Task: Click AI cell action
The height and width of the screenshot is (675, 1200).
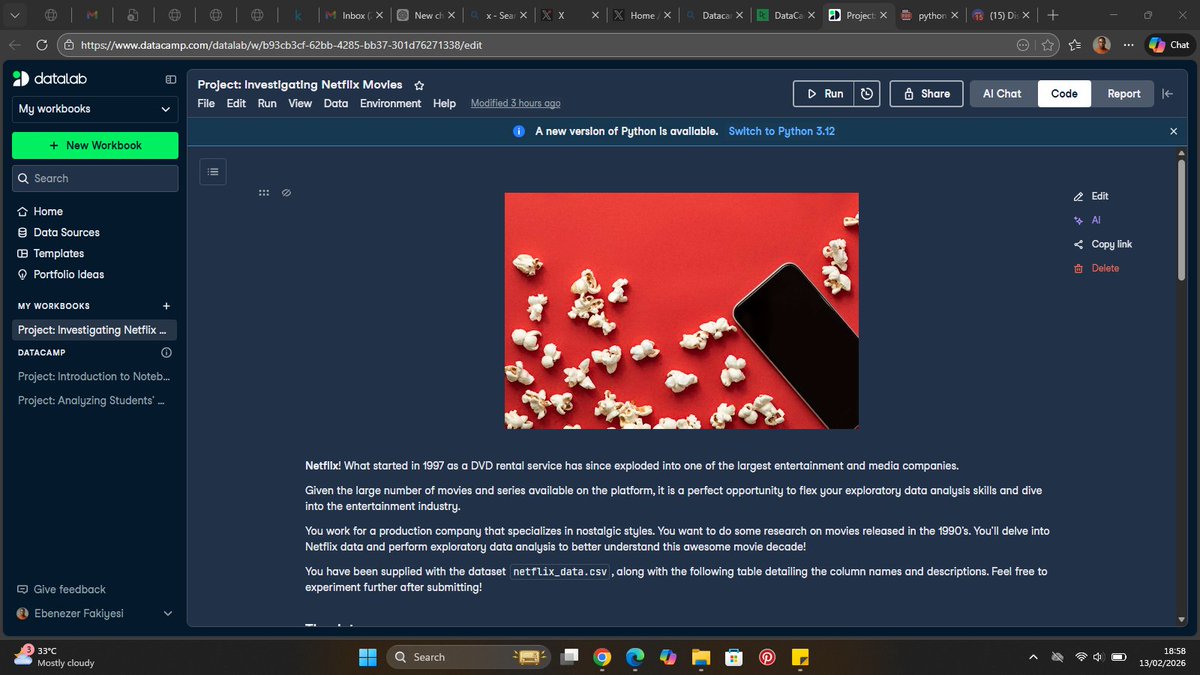Action: point(1087,220)
